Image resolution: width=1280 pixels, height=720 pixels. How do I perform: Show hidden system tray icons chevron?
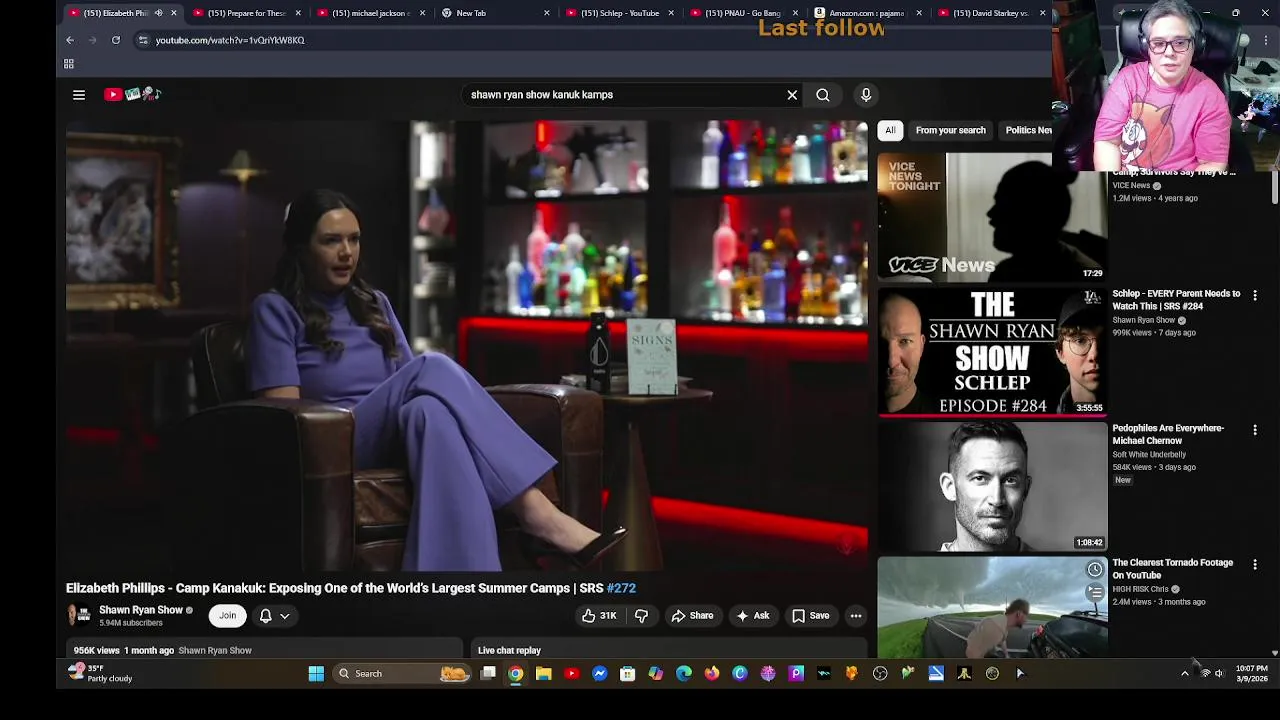[1185, 674]
